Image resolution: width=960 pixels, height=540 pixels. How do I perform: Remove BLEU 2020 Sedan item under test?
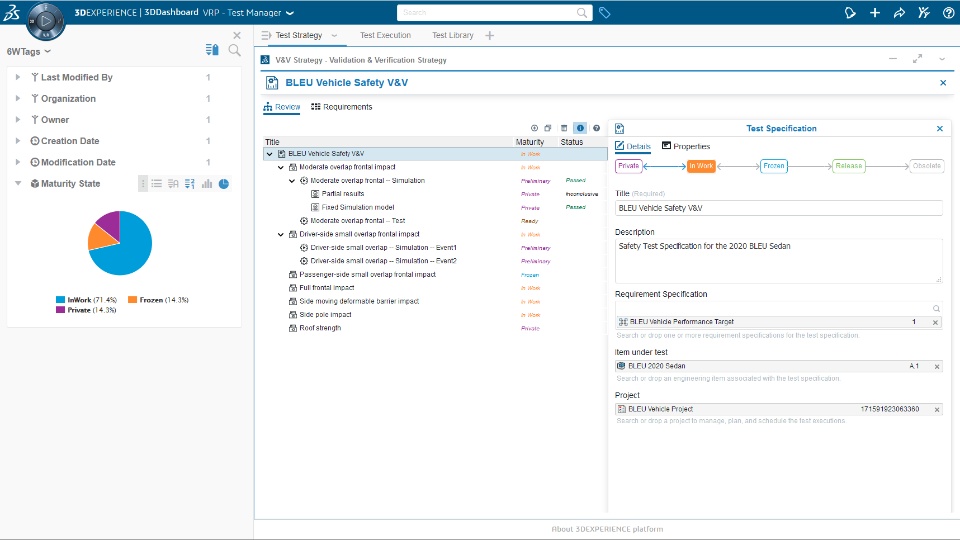click(x=937, y=366)
